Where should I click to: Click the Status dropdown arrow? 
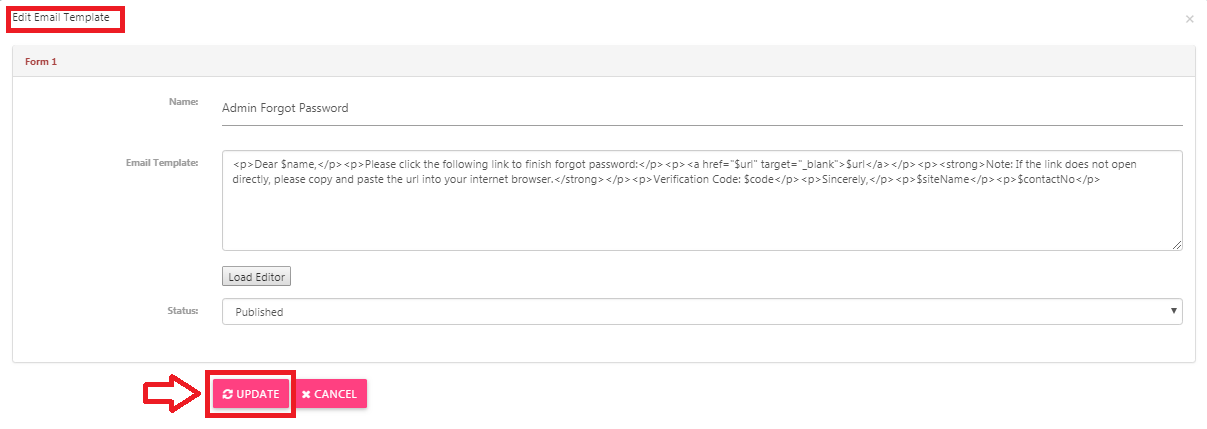1173,312
